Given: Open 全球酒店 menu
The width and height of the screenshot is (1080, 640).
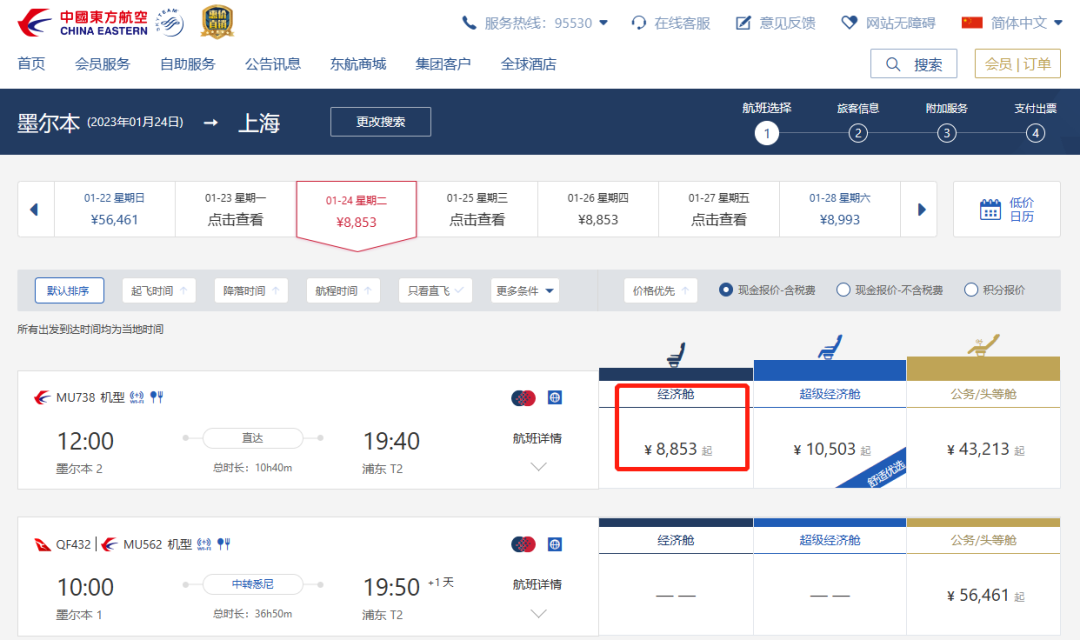Looking at the screenshot, I should pos(528,64).
